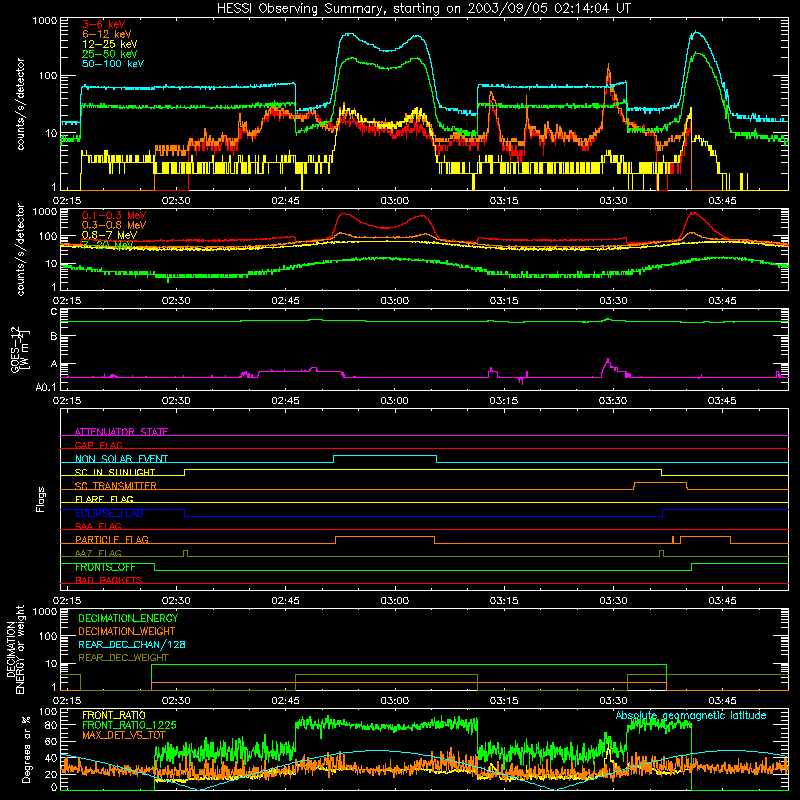Screen dimensions: 800x800
Task: Select the 0.3-0.8 MeV legend label
Action: (x=114, y=225)
